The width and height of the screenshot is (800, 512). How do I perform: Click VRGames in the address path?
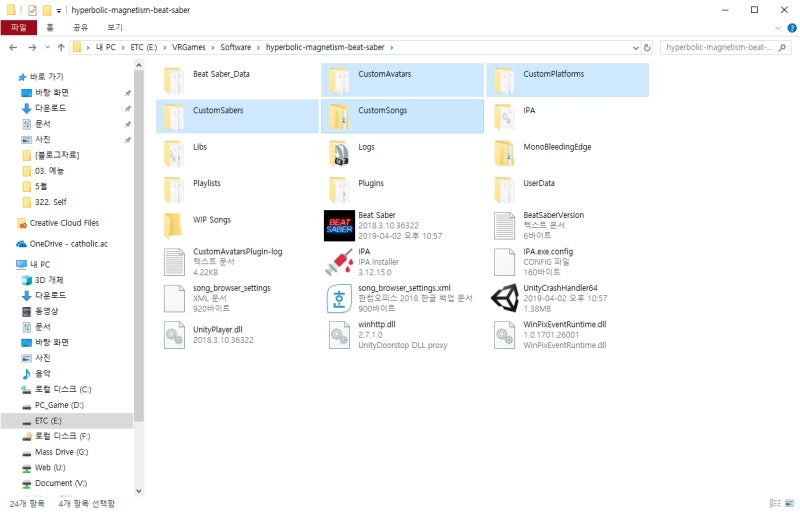tap(188, 47)
